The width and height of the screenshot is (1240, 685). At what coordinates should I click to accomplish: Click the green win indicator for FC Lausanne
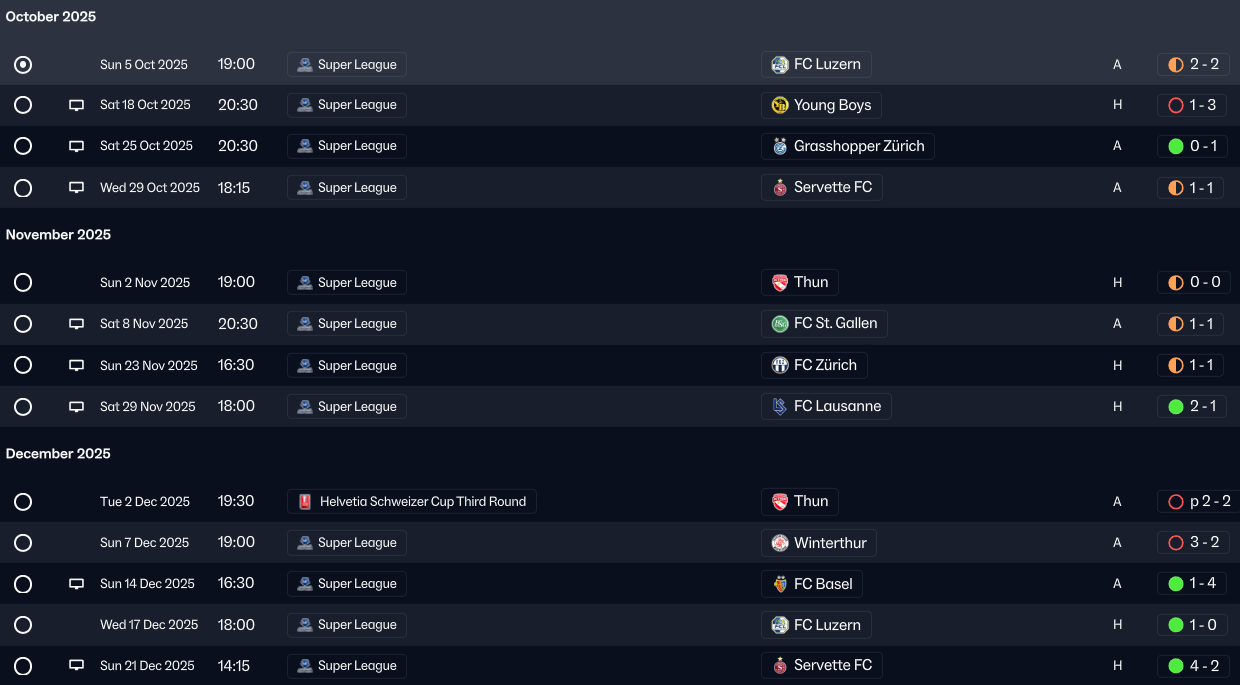[x=1176, y=407]
